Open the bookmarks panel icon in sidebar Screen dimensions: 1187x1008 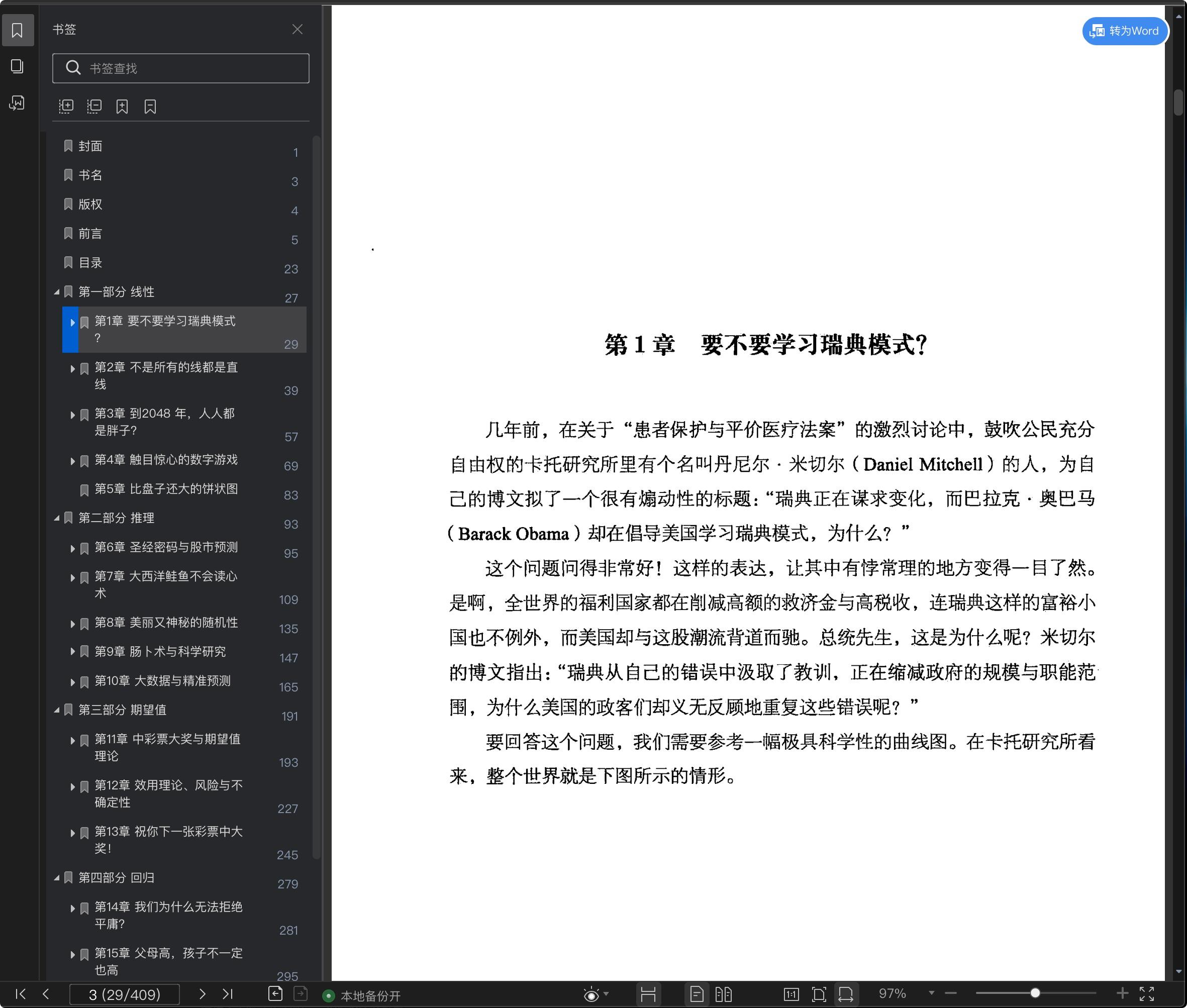(18, 30)
